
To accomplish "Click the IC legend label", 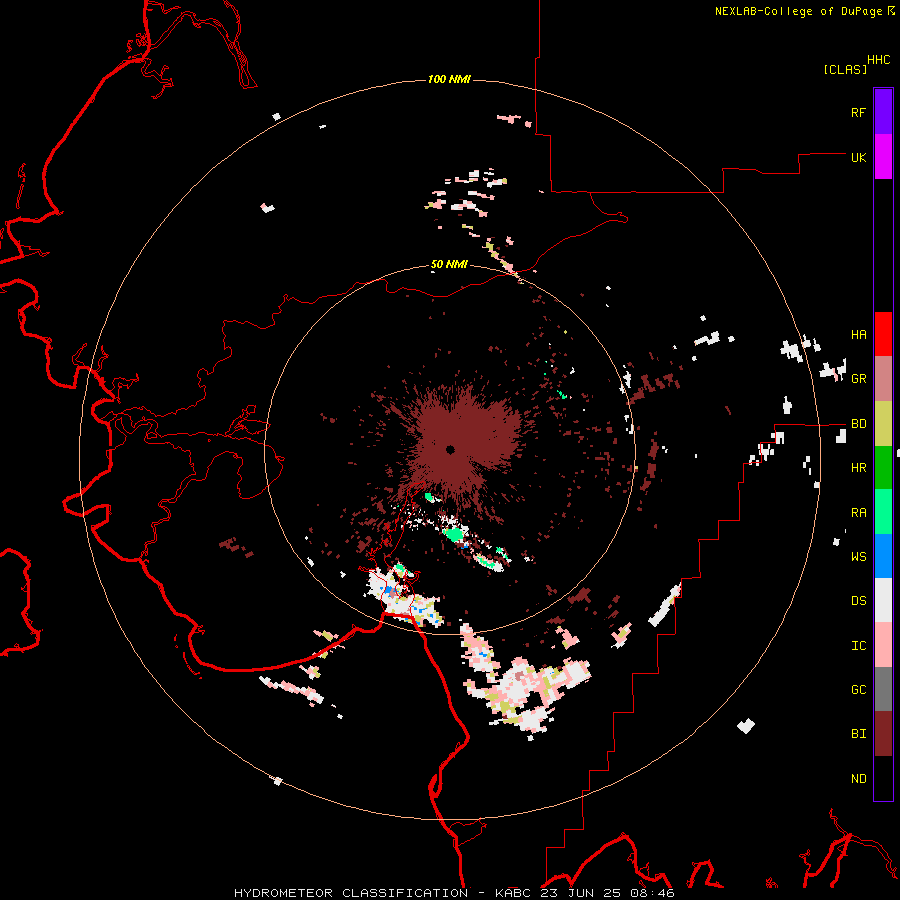I will (858, 646).
